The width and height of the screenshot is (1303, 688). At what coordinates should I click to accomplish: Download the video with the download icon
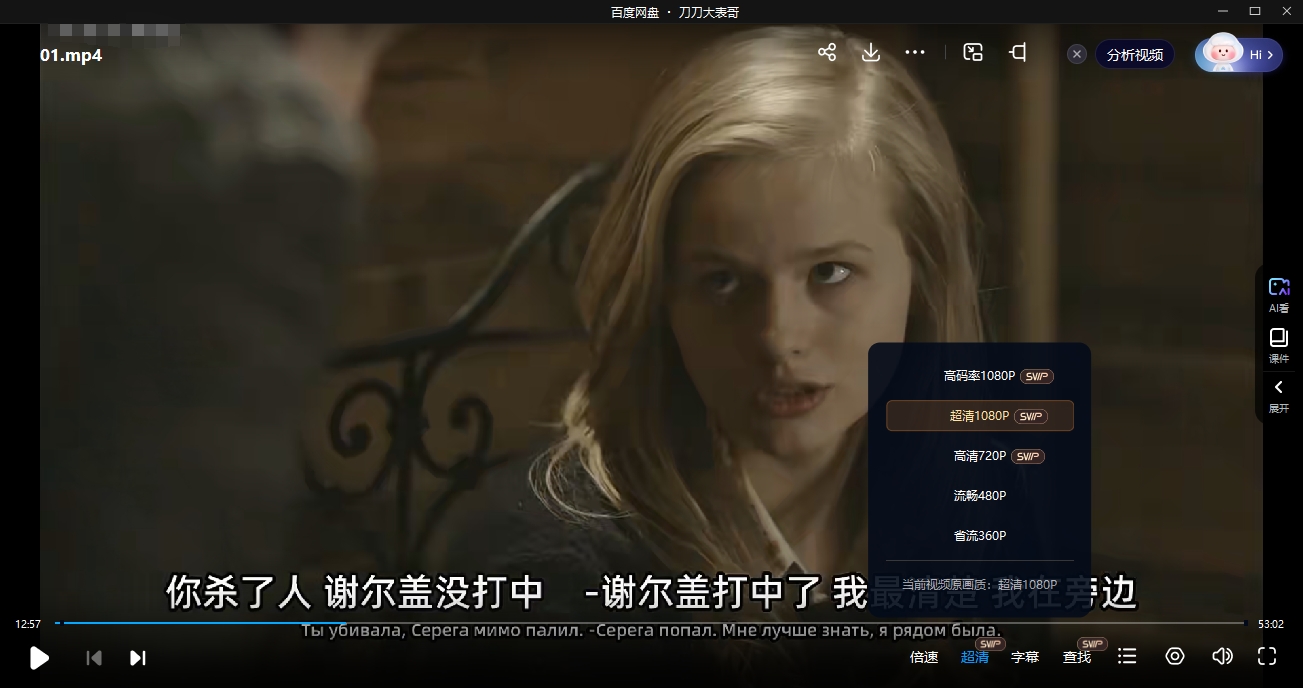[871, 53]
